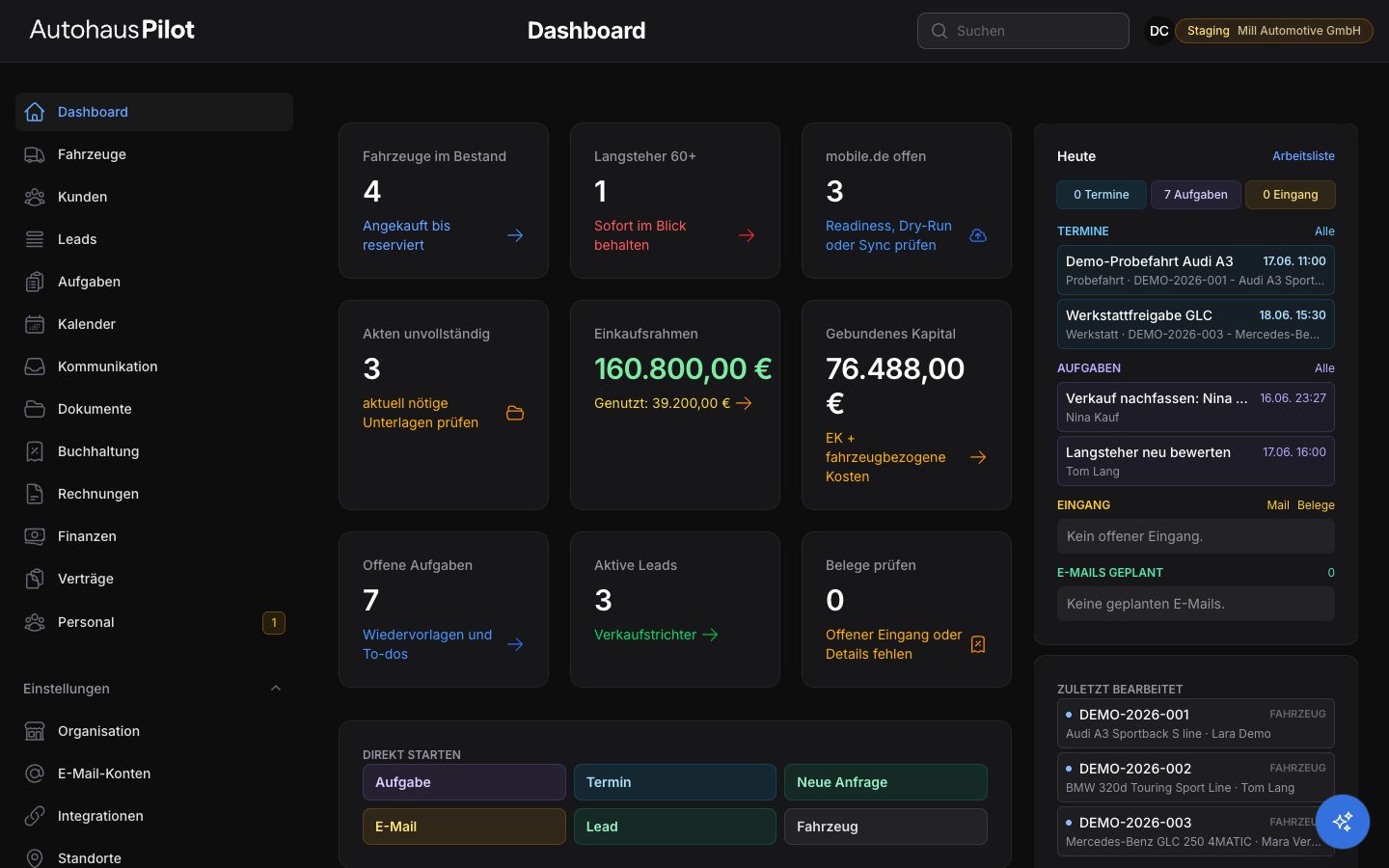1389x868 pixels.
Task: Click the Standorte map pin icon
Action: pos(35,858)
